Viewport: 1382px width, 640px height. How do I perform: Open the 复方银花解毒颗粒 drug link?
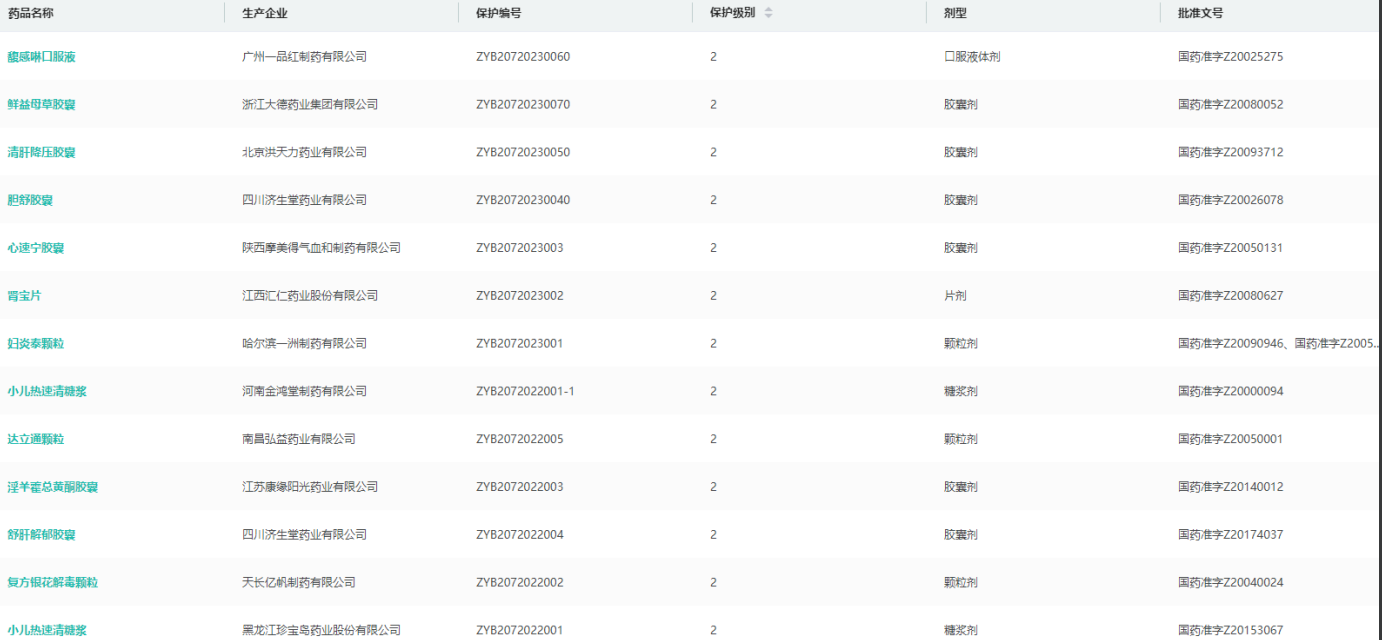[x=53, y=582]
